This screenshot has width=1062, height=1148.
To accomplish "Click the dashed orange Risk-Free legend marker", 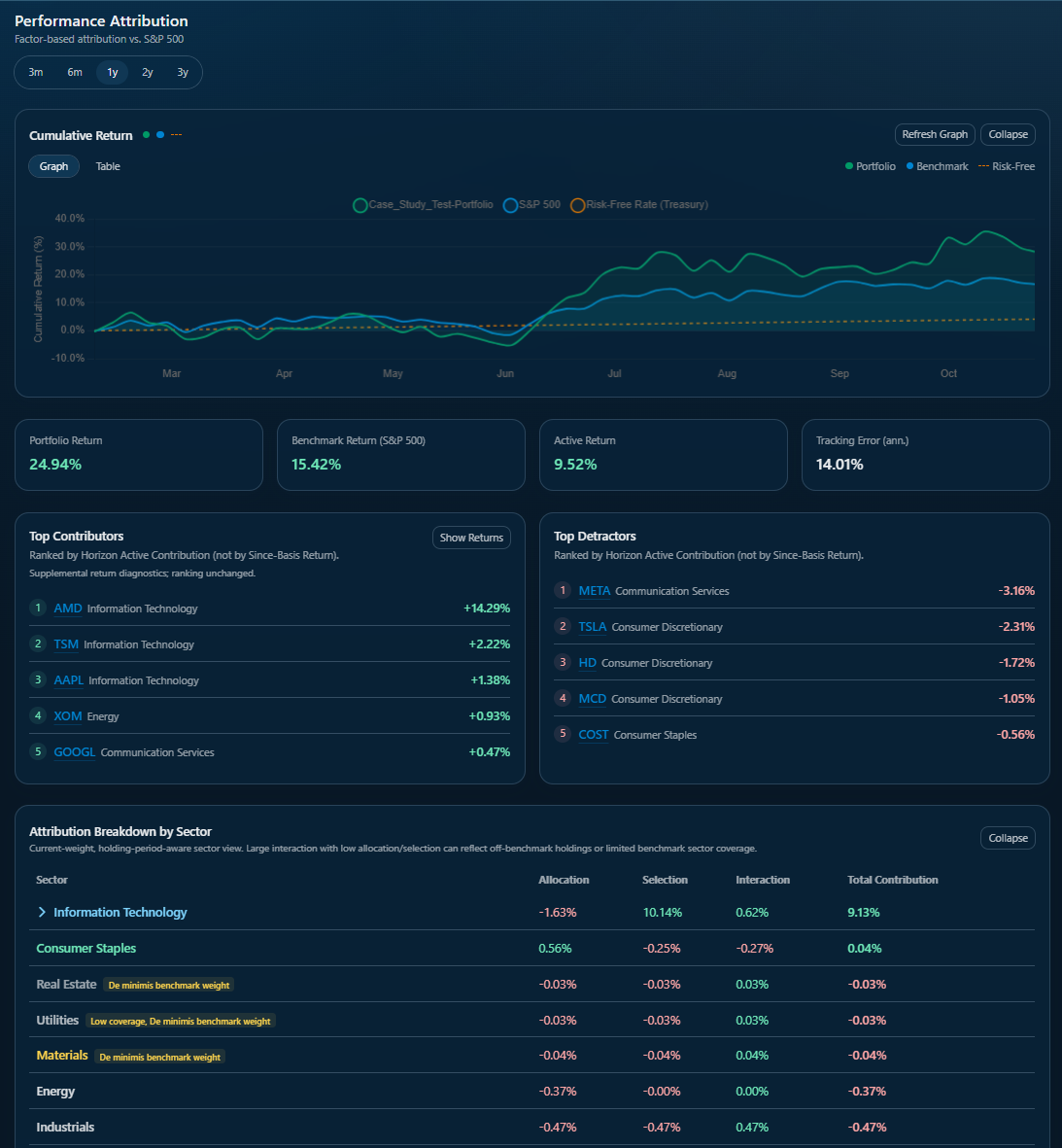I will click(983, 166).
